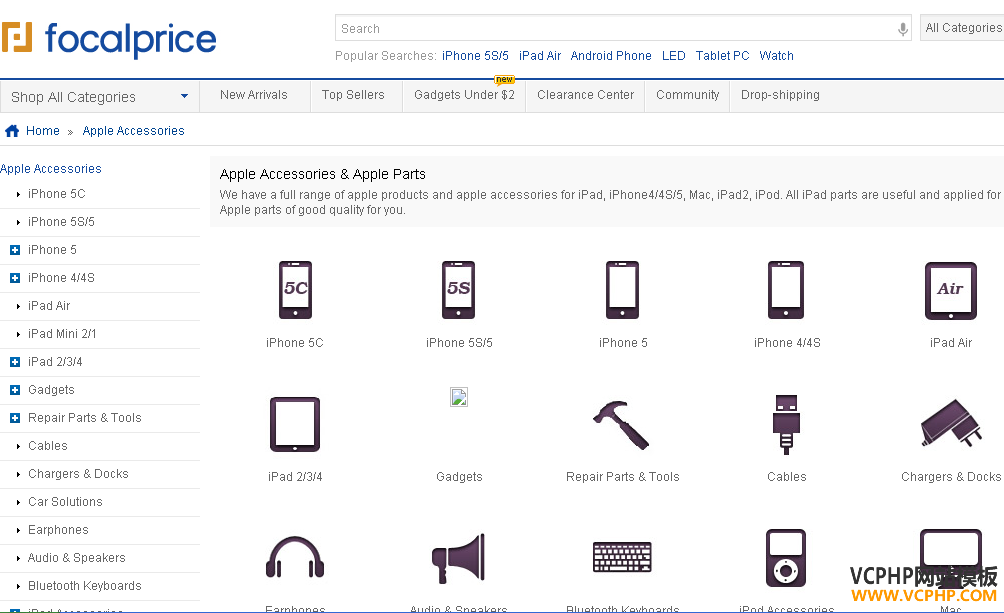Open the Top Sellers menu item
The image size is (1004, 613).
(353, 95)
